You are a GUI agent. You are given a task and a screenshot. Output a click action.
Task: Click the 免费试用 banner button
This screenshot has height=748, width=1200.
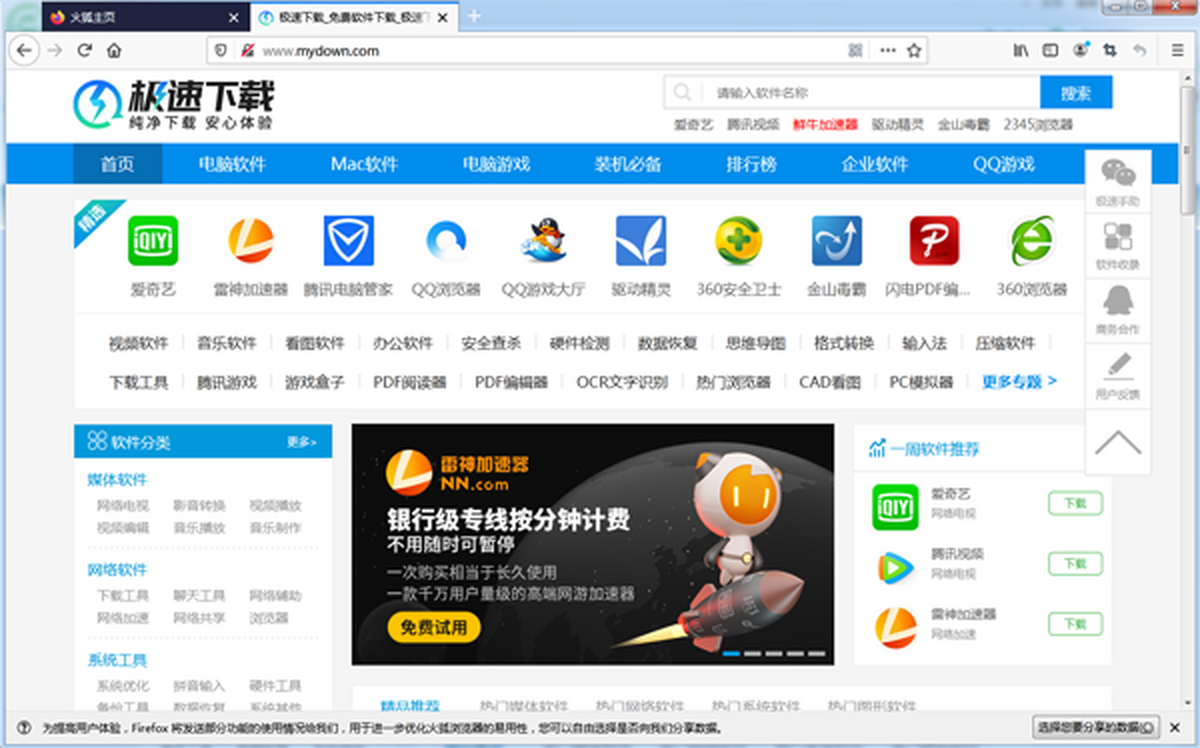[434, 627]
